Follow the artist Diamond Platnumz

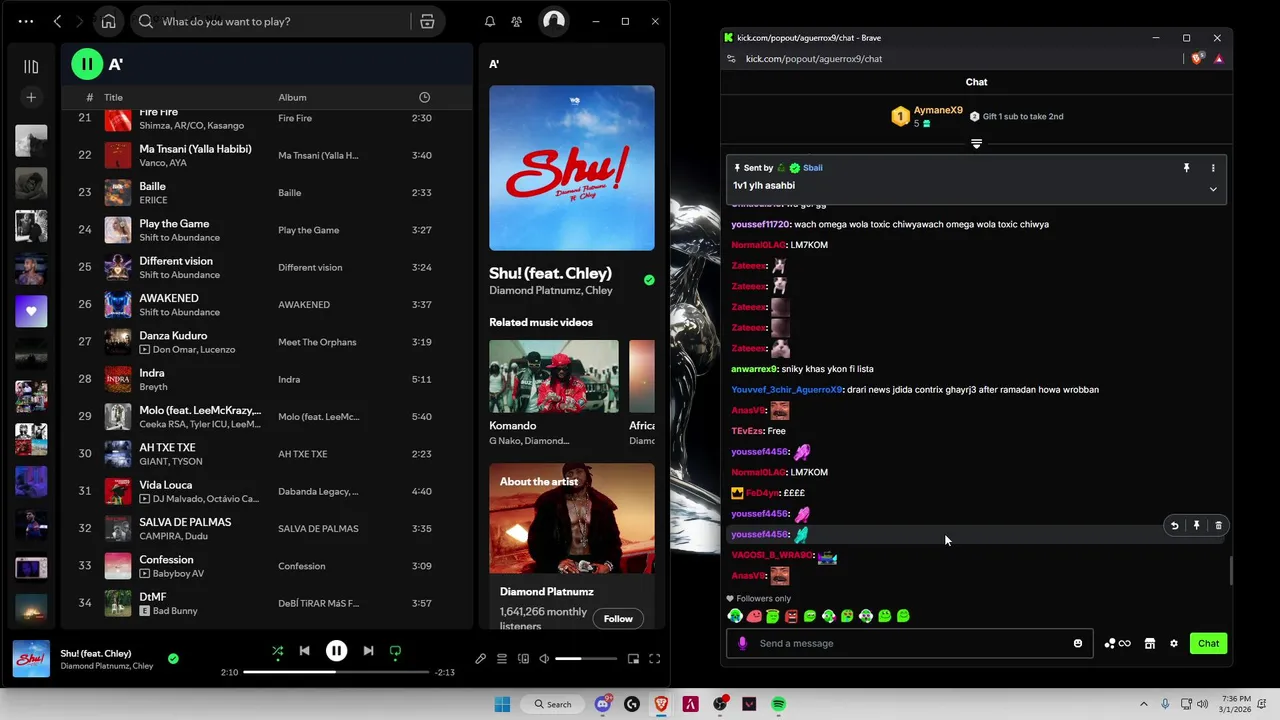click(618, 618)
